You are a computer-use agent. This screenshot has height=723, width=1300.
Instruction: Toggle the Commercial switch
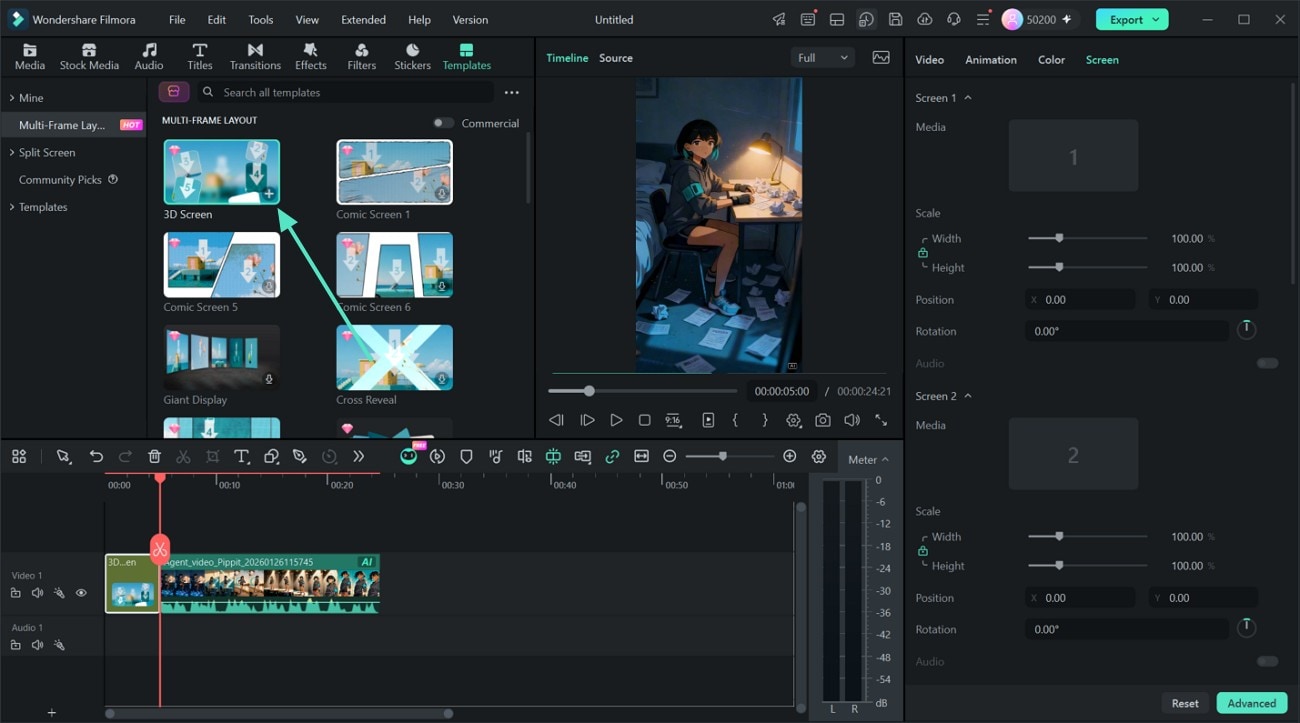click(442, 123)
